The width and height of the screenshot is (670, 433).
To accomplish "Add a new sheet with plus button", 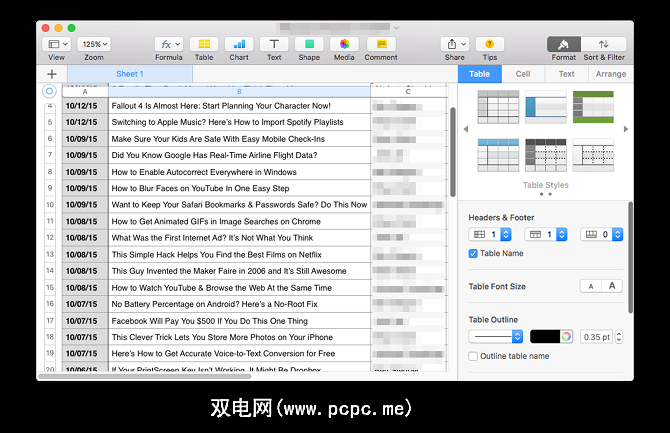I will pyautogui.click(x=51, y=74).
